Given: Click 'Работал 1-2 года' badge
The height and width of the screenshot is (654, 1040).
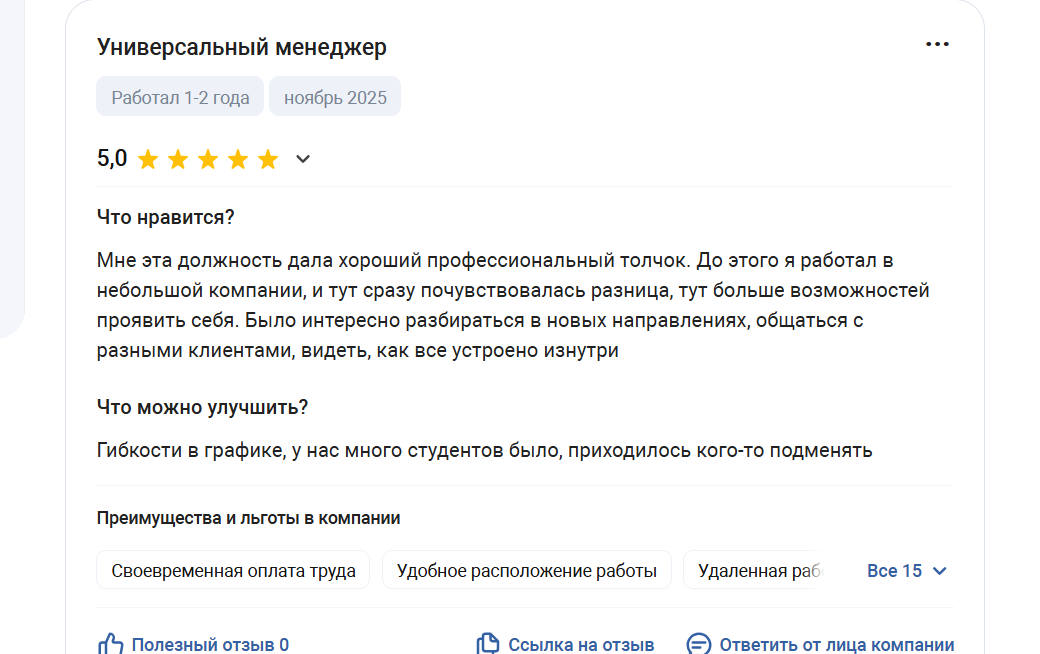Looking at the screenshot, I should tap(180, 97).
